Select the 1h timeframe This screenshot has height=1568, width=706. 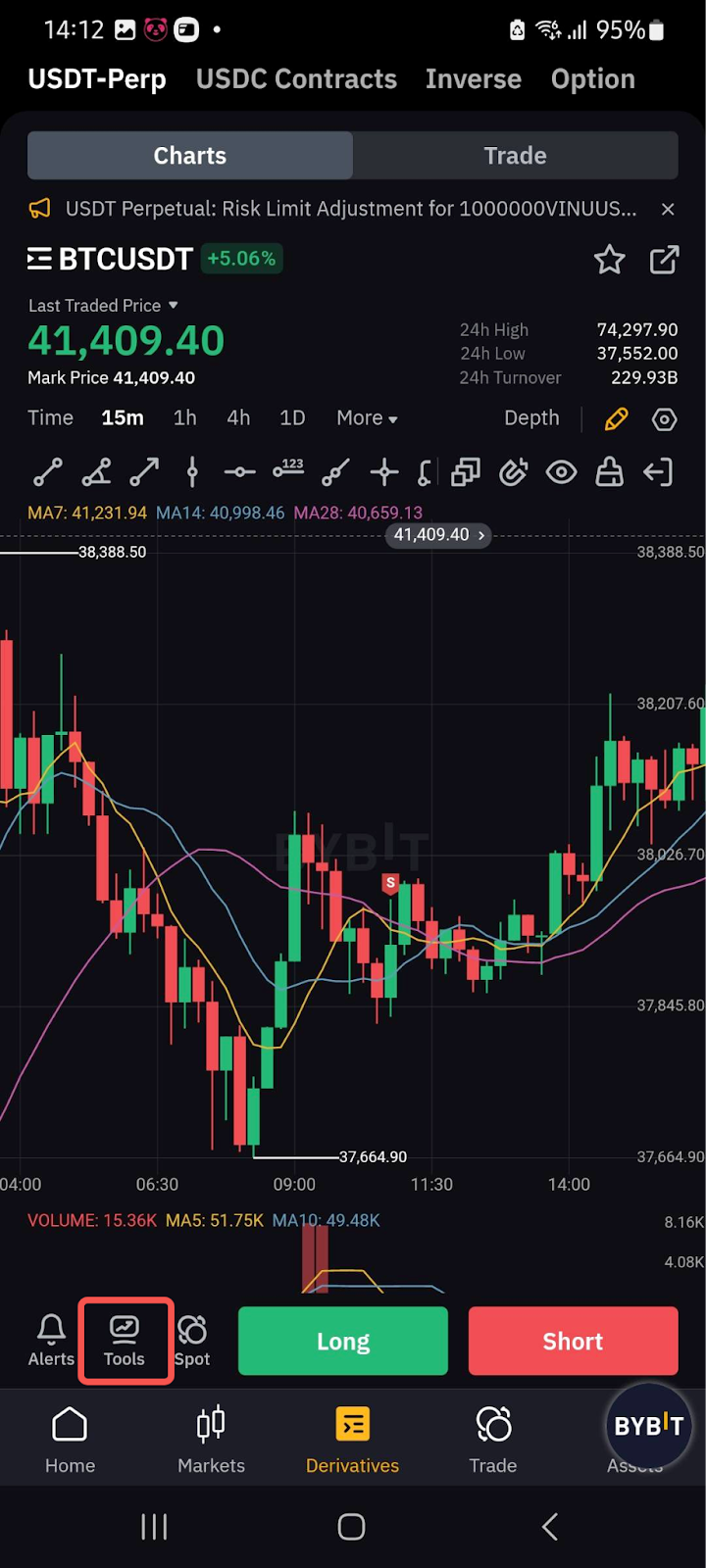pos(184,418)
